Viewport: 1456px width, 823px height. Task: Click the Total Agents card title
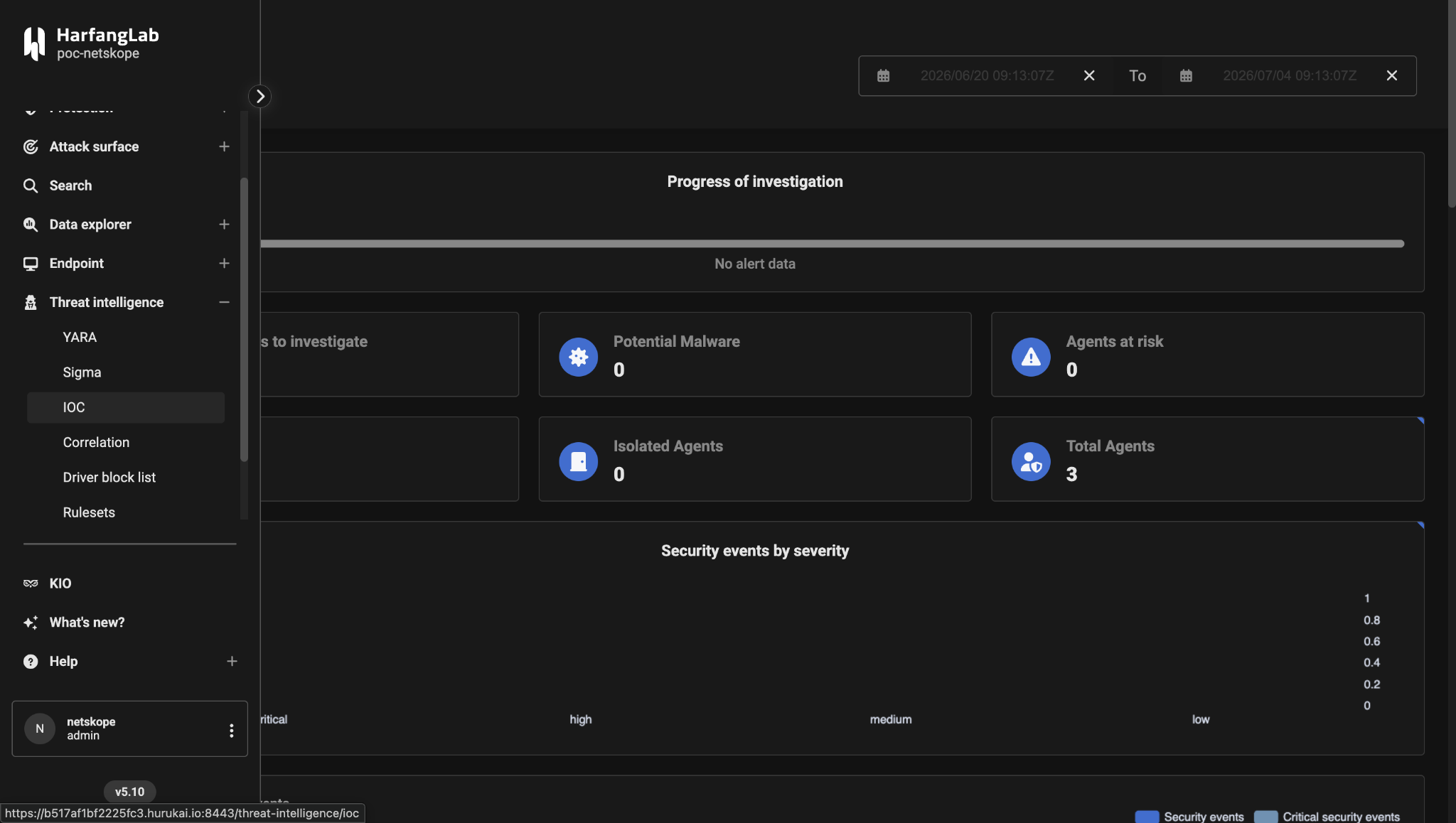pyautogui.click(x=1110, y=446)
